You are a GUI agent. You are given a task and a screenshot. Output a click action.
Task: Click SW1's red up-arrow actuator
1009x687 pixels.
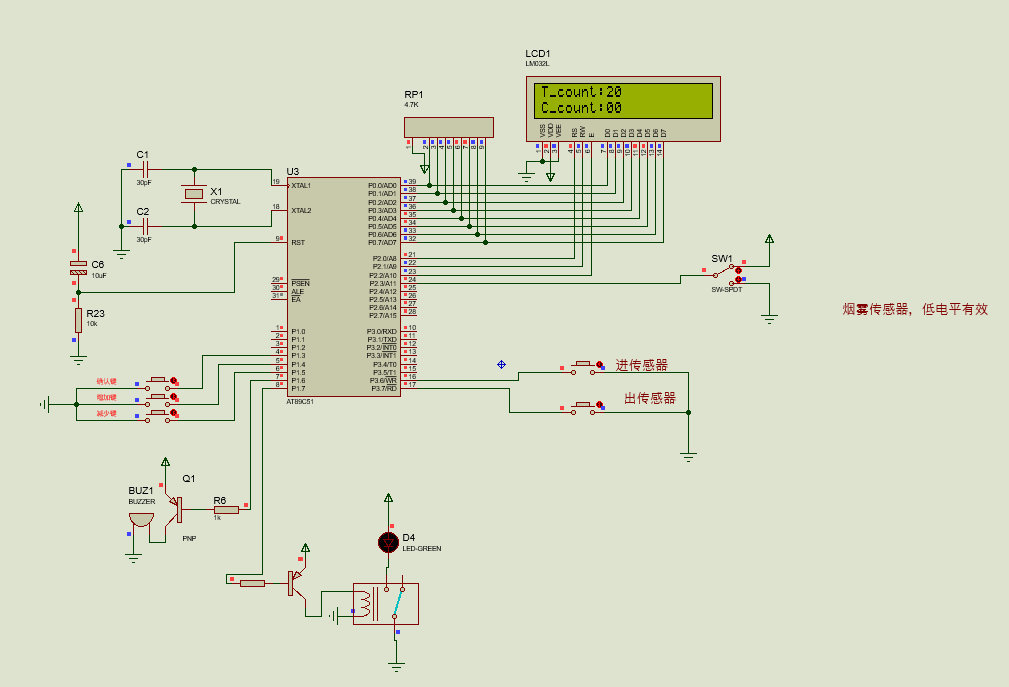pyautogui.click(x=738, y=271)
